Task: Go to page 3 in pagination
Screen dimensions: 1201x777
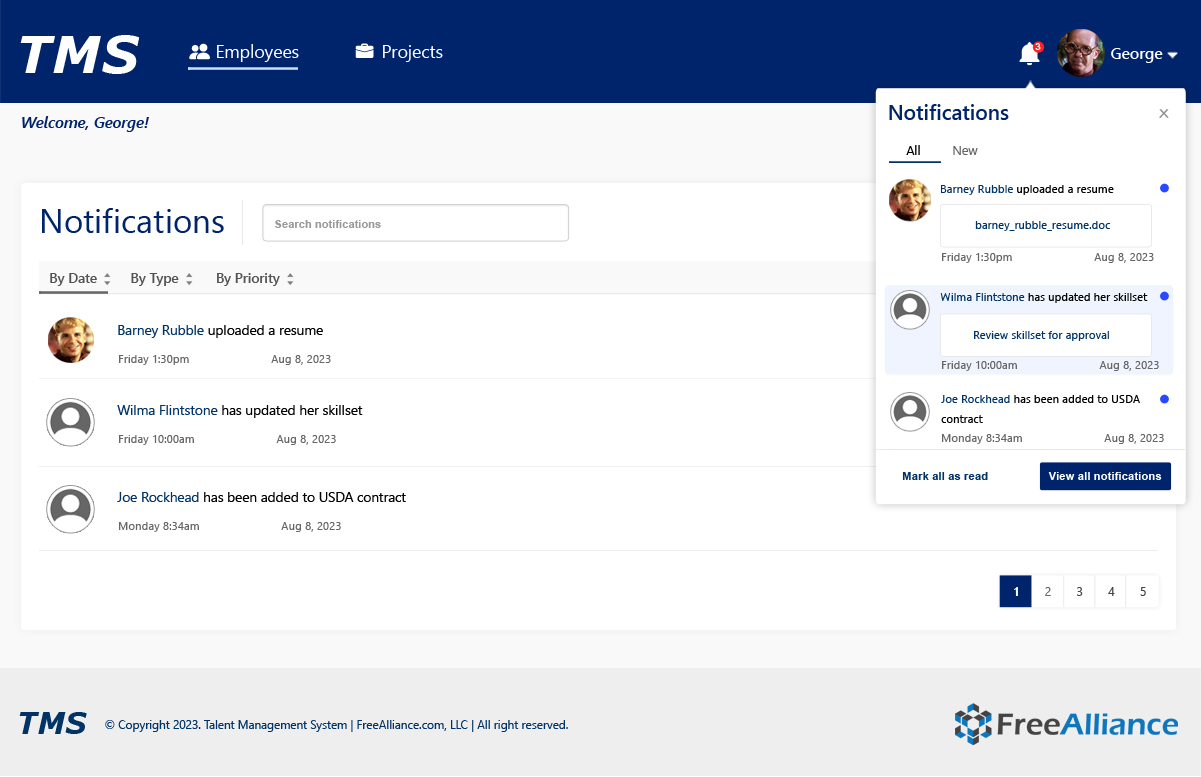Action: [x=1079, y=591]
